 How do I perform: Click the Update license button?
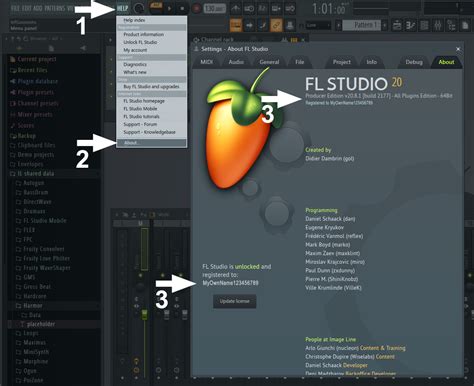point(235,301)
